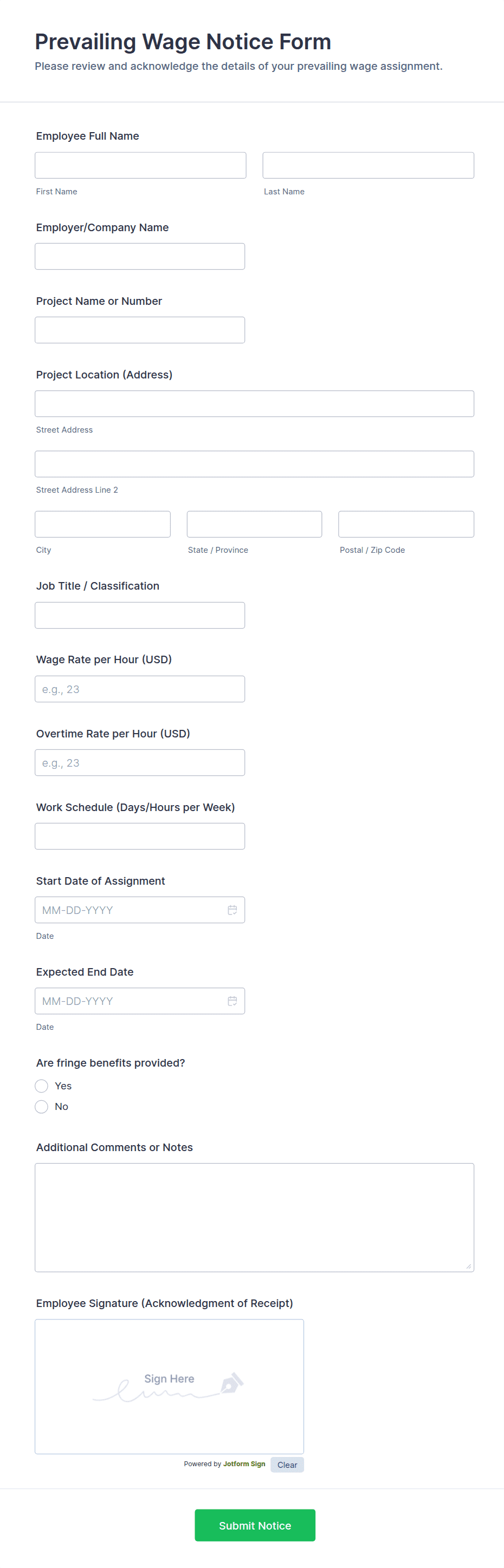Image resolution: width=504 pixels, height=1568 pixels.
Task: Focus the Last Name field
Action: click(x=368, y=166)
